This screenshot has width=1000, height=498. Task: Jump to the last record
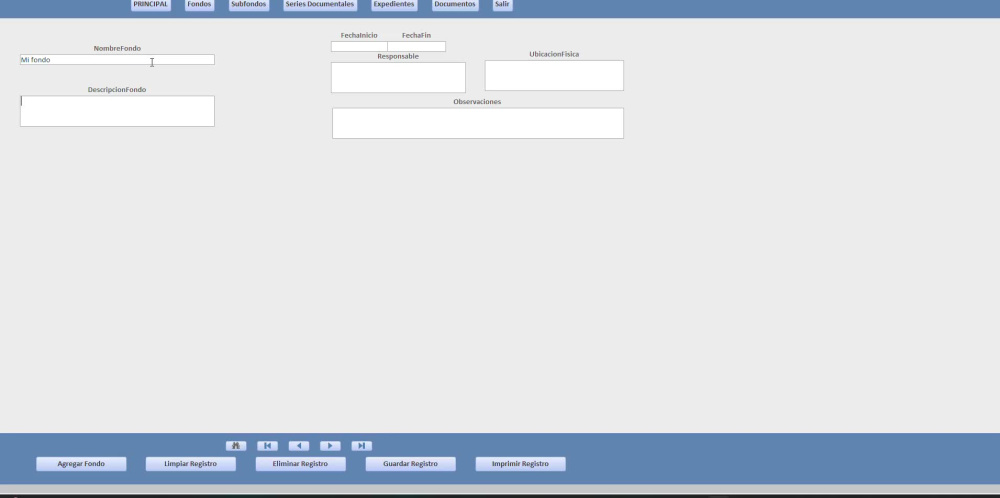pyautogui.click(x=361, y=446)
